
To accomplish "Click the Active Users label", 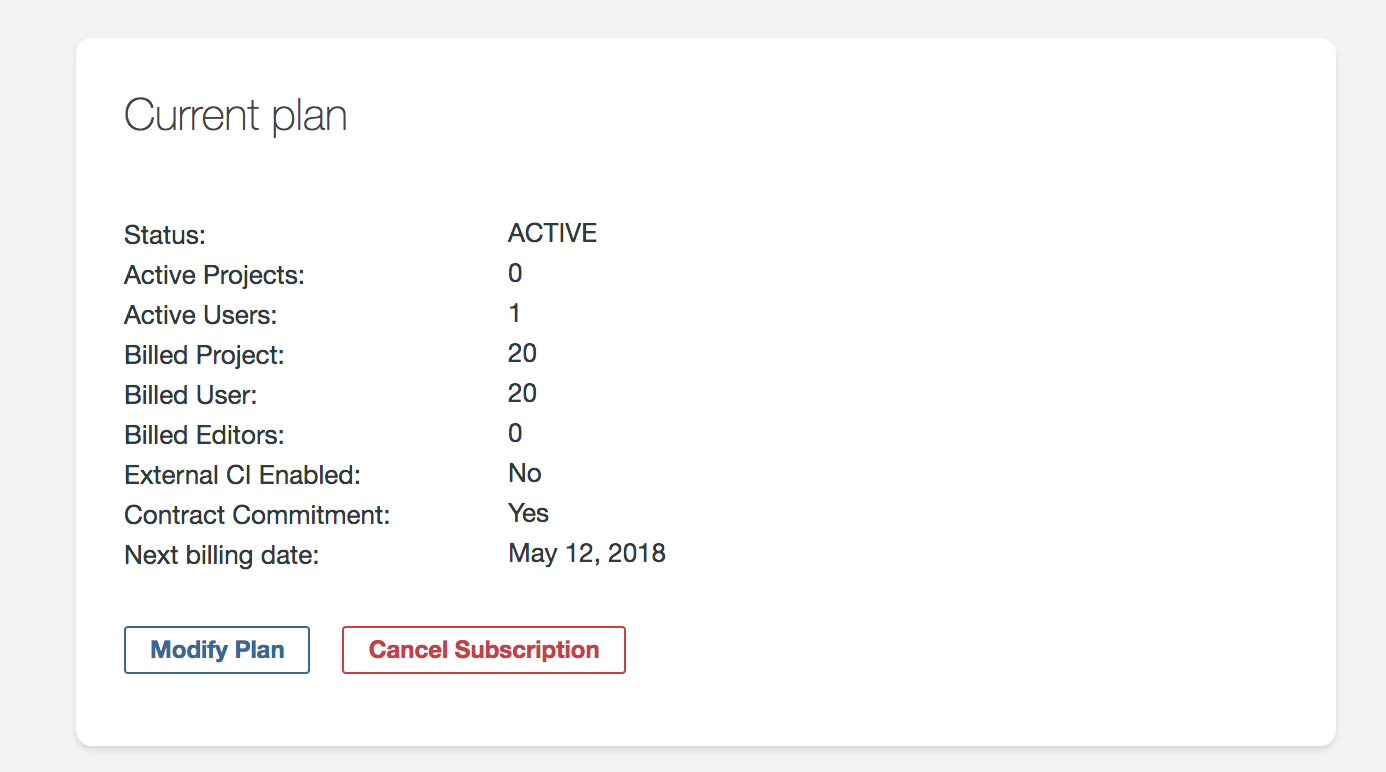I will click(x=200, y=315).
